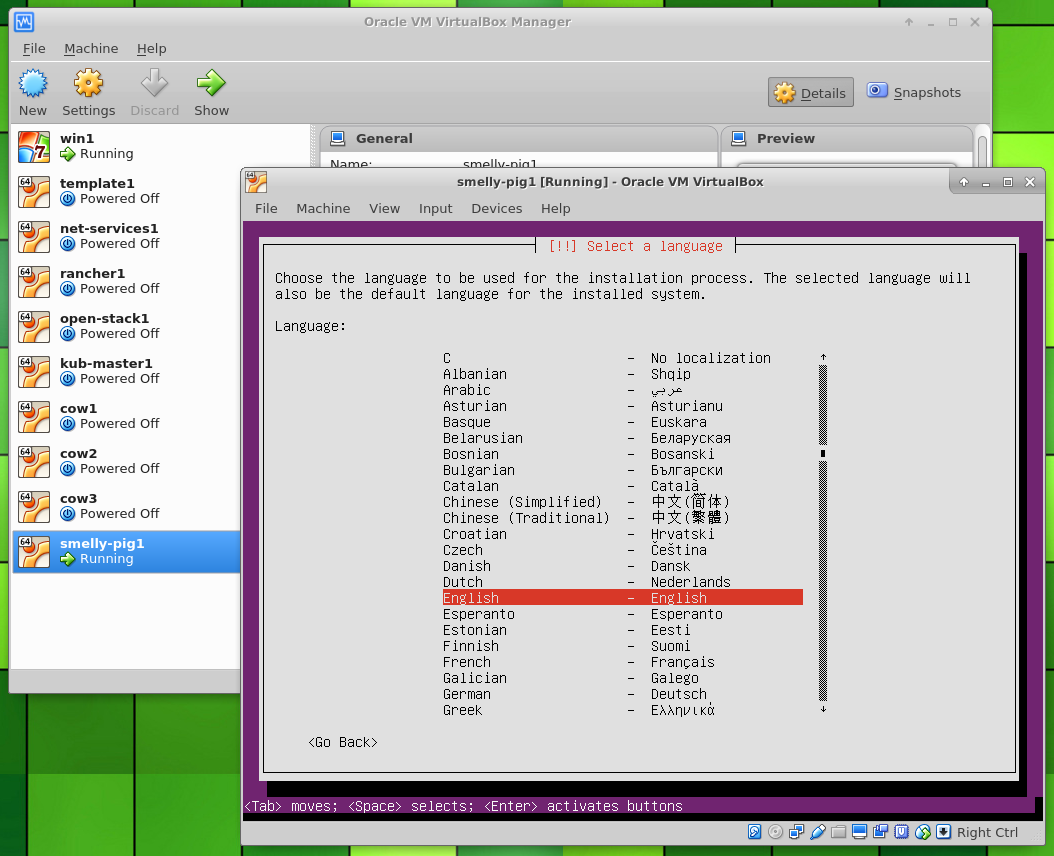Select Danish in the language list
The image size is (1054, 856).
(x=622, y=566)
